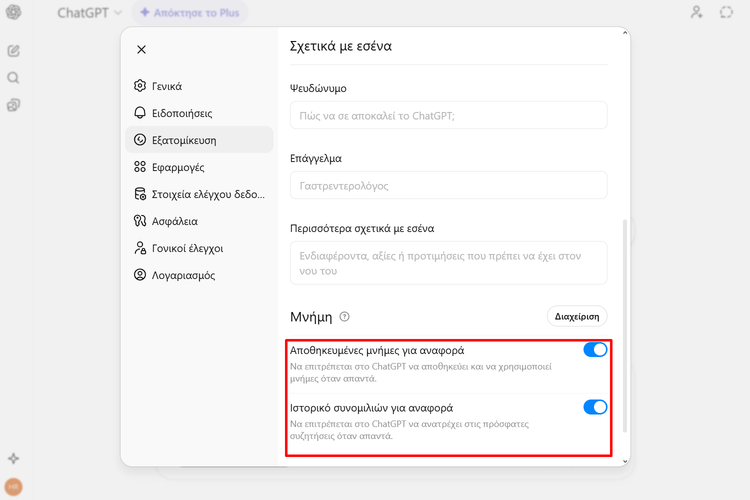Click the search chats magnifier icon
The height and width of the screenshot is (500, 750).
[x=14, y=78]
